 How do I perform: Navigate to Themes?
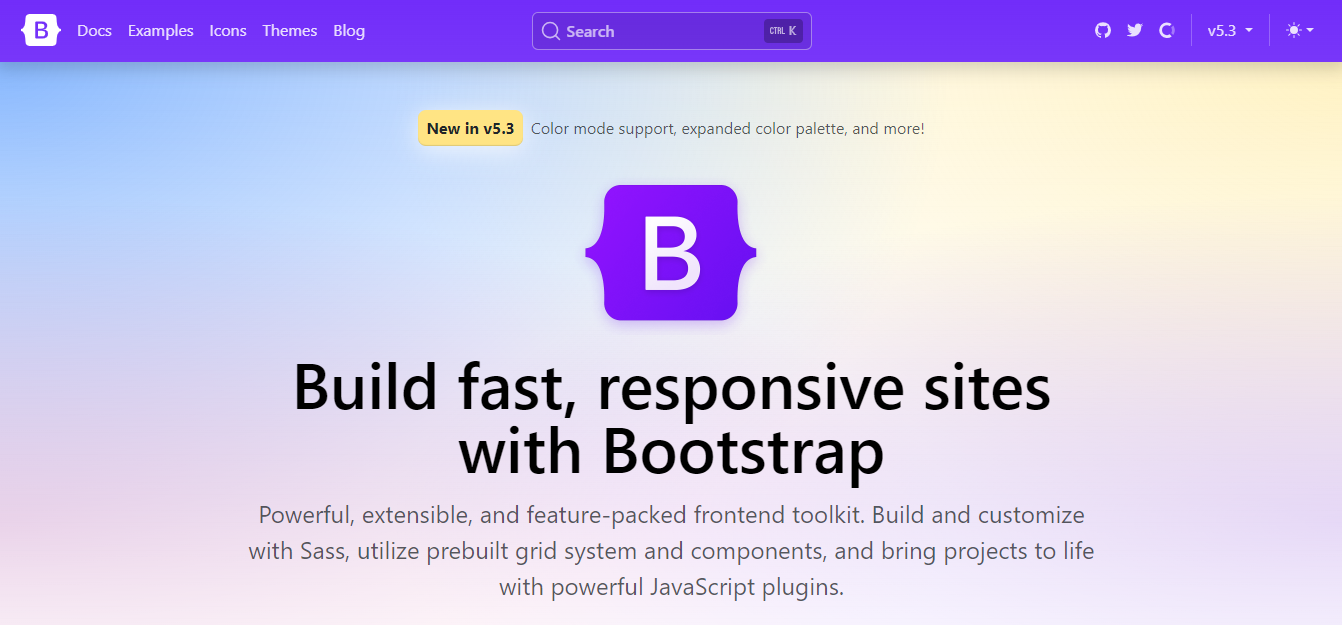click(x=290, y=31)
